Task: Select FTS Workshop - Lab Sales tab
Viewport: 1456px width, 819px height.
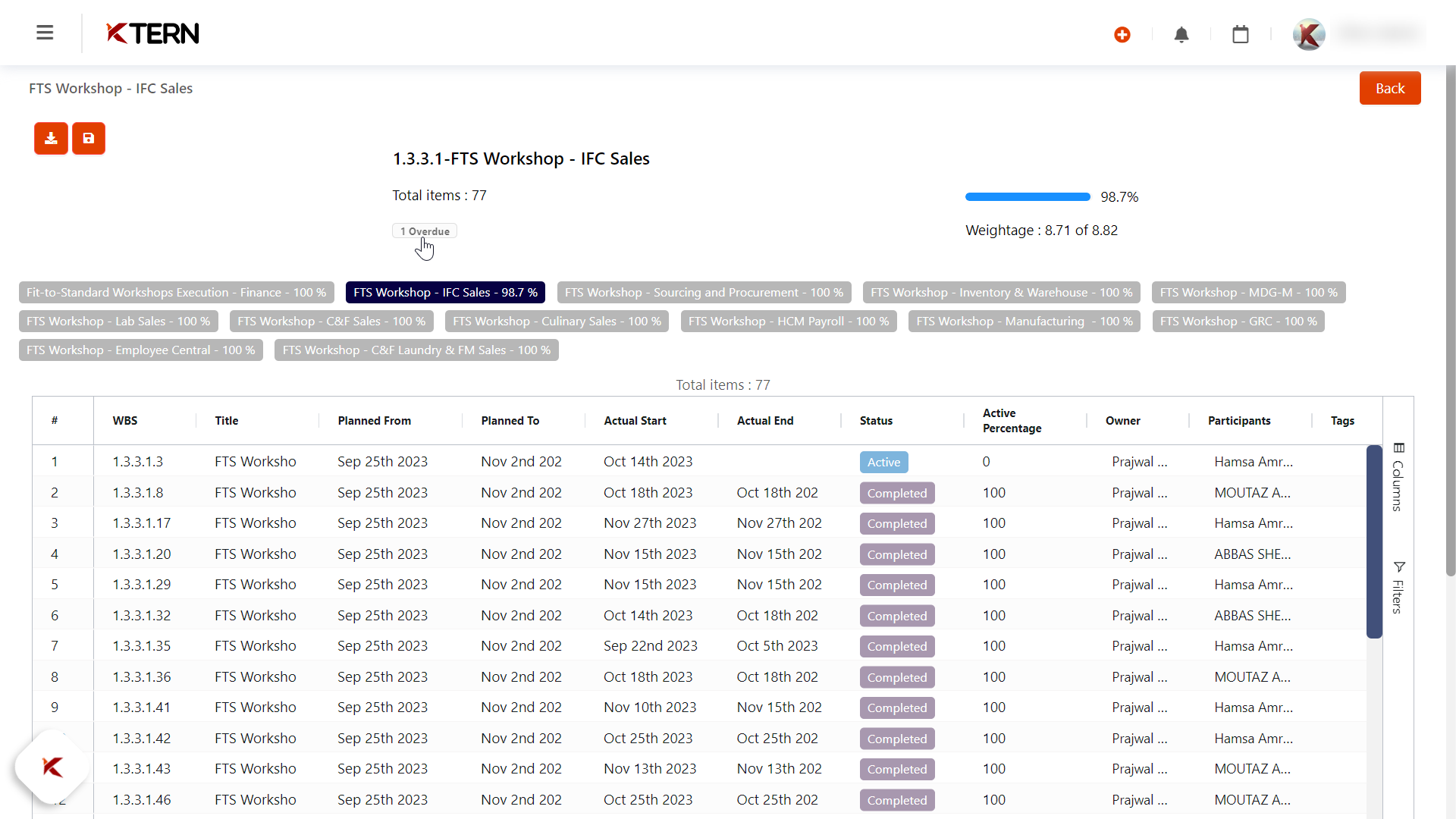Action: coord(118,322)
